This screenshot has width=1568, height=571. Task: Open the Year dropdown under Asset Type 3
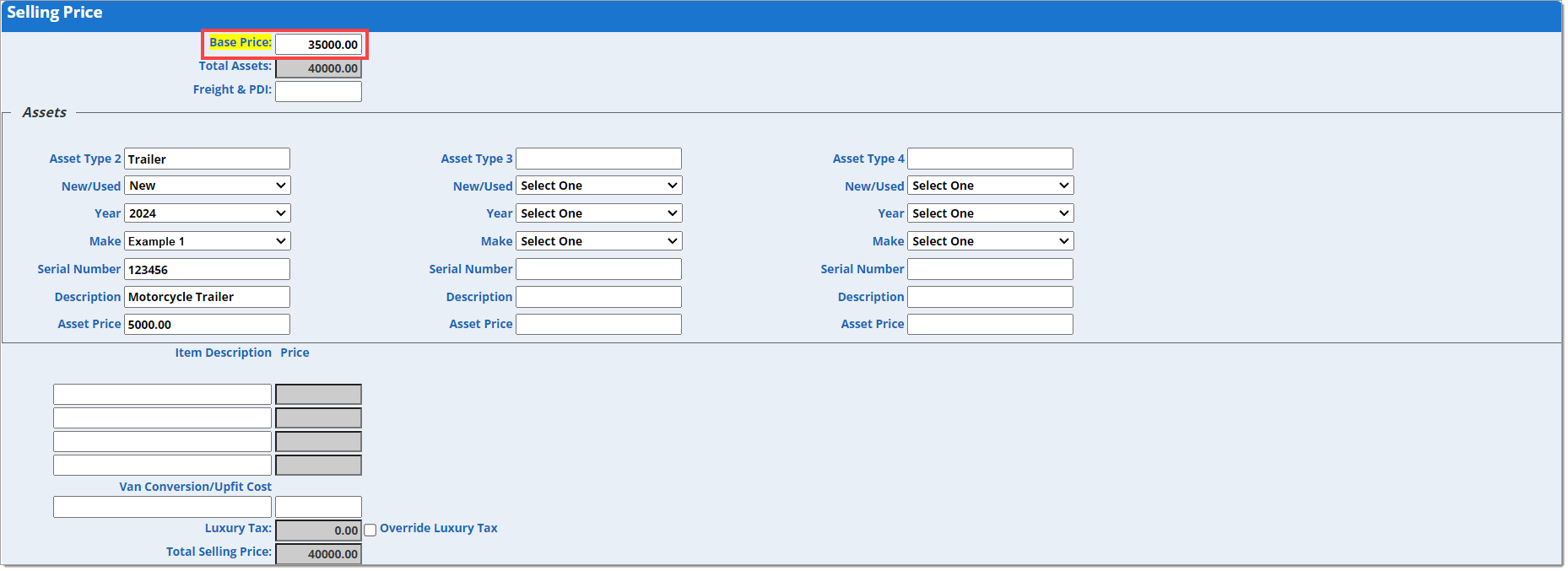coord(599,213)
